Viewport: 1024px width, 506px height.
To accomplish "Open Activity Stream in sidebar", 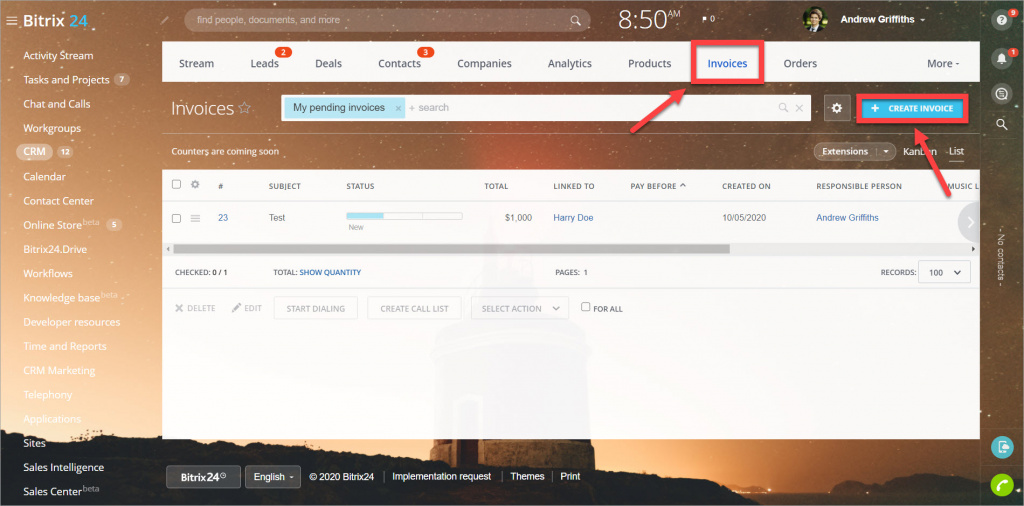I will click(58, 55).
